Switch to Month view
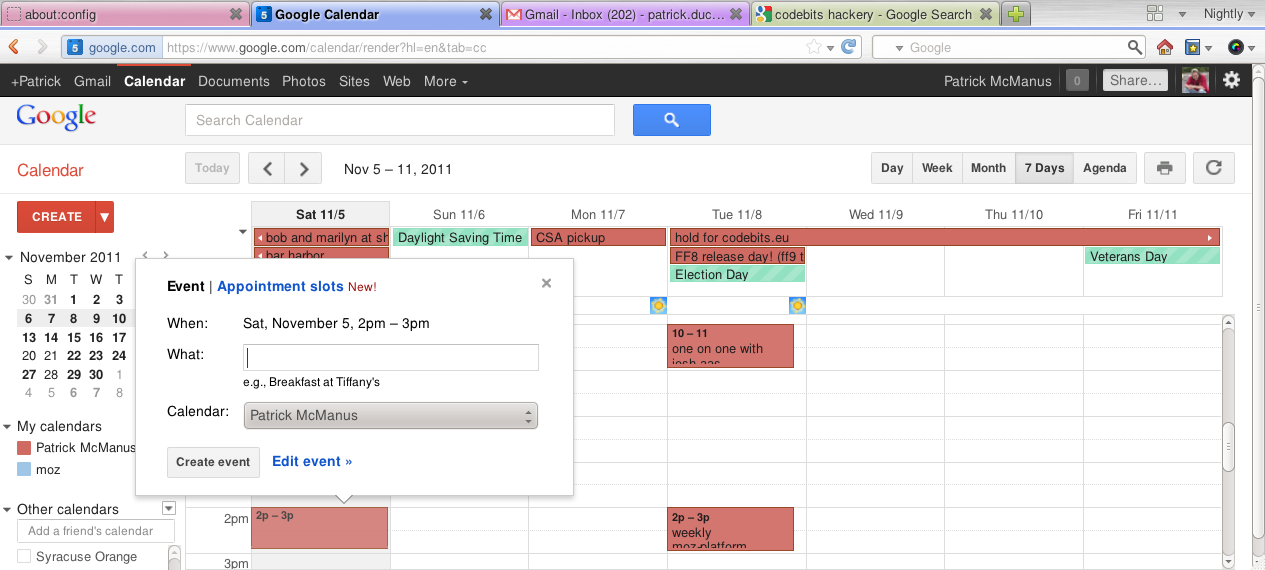 pos(988,168)
